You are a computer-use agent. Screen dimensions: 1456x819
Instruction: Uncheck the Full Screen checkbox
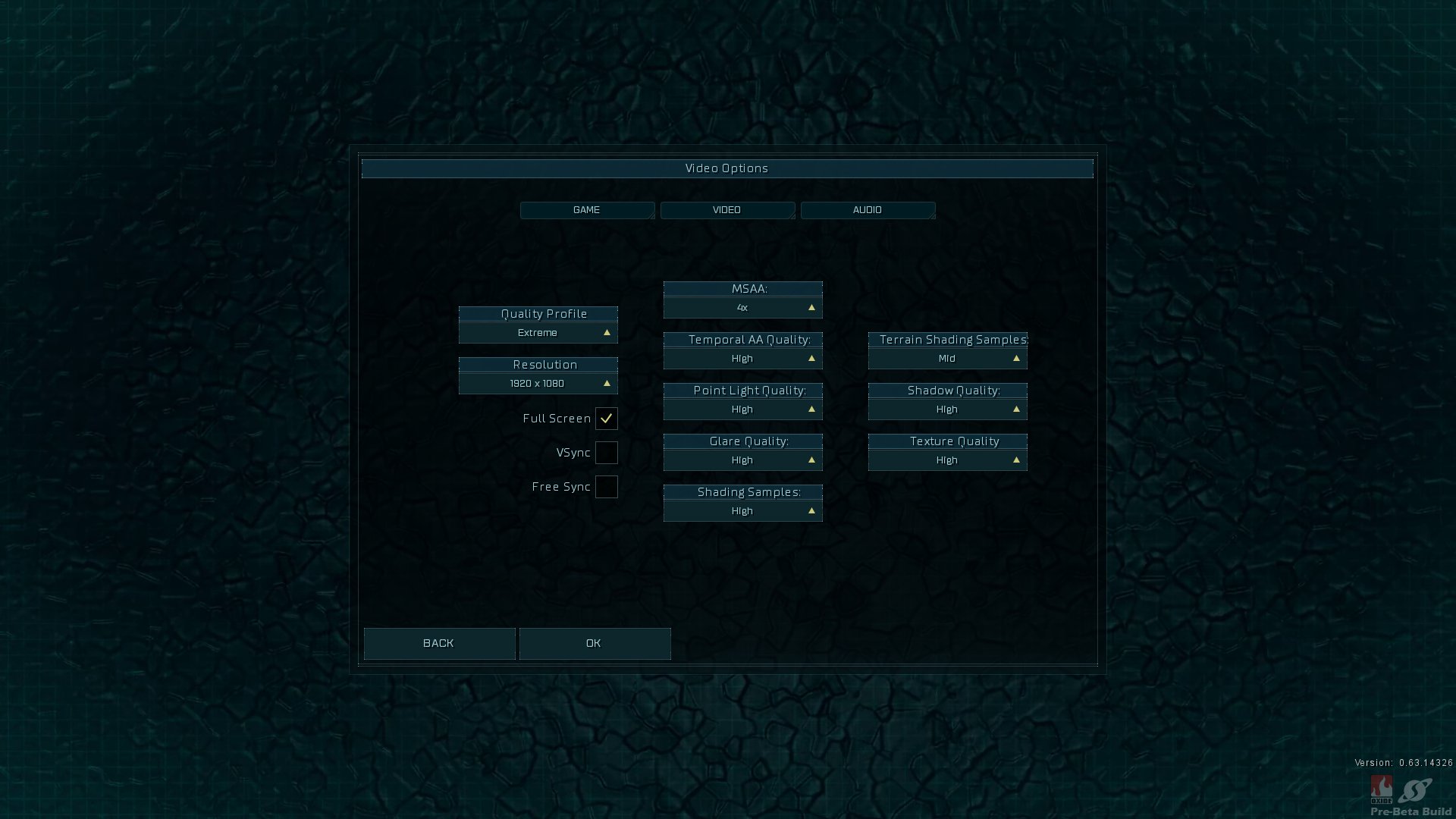click(607, 419)
